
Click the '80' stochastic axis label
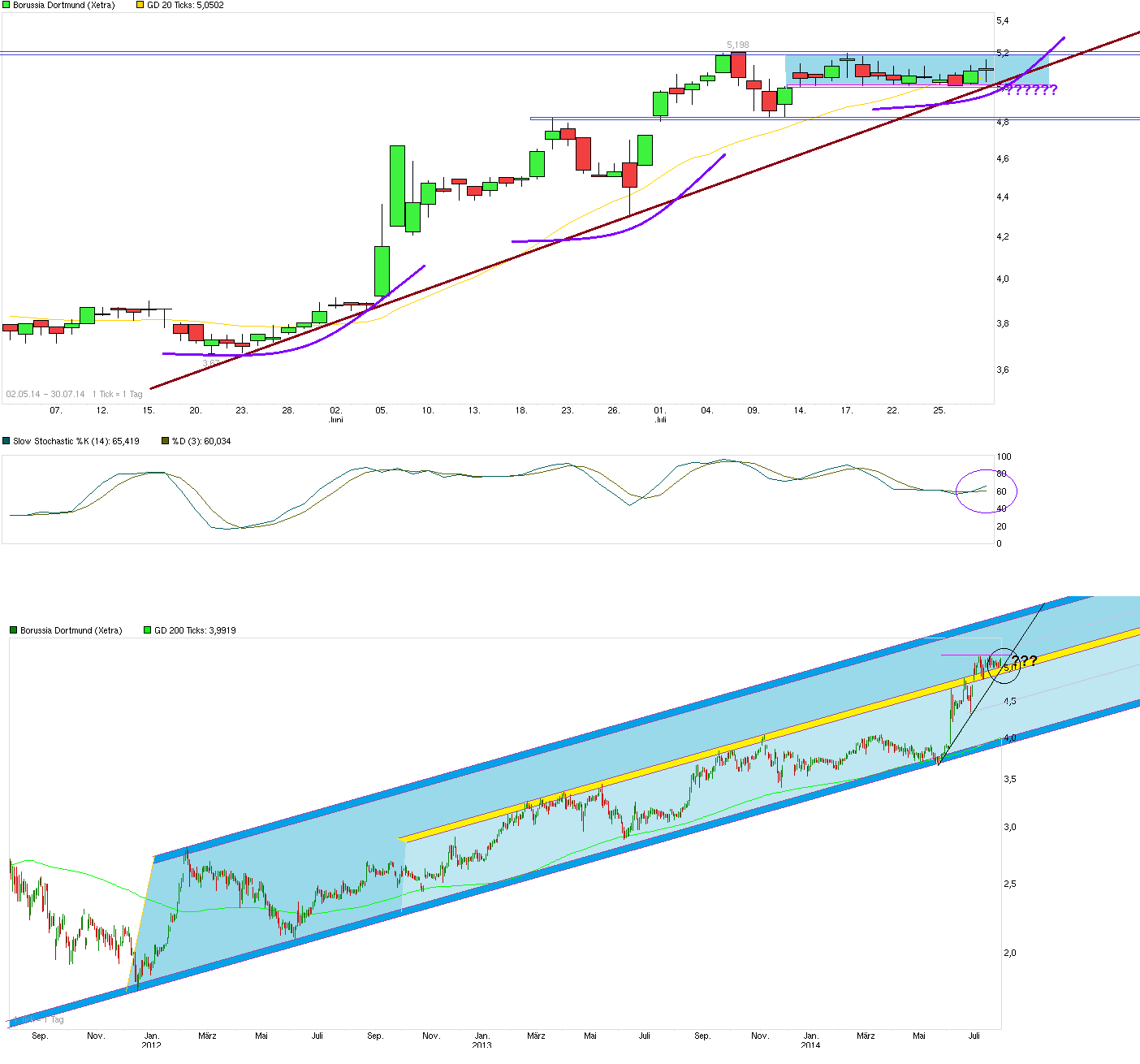point(1001,474)
